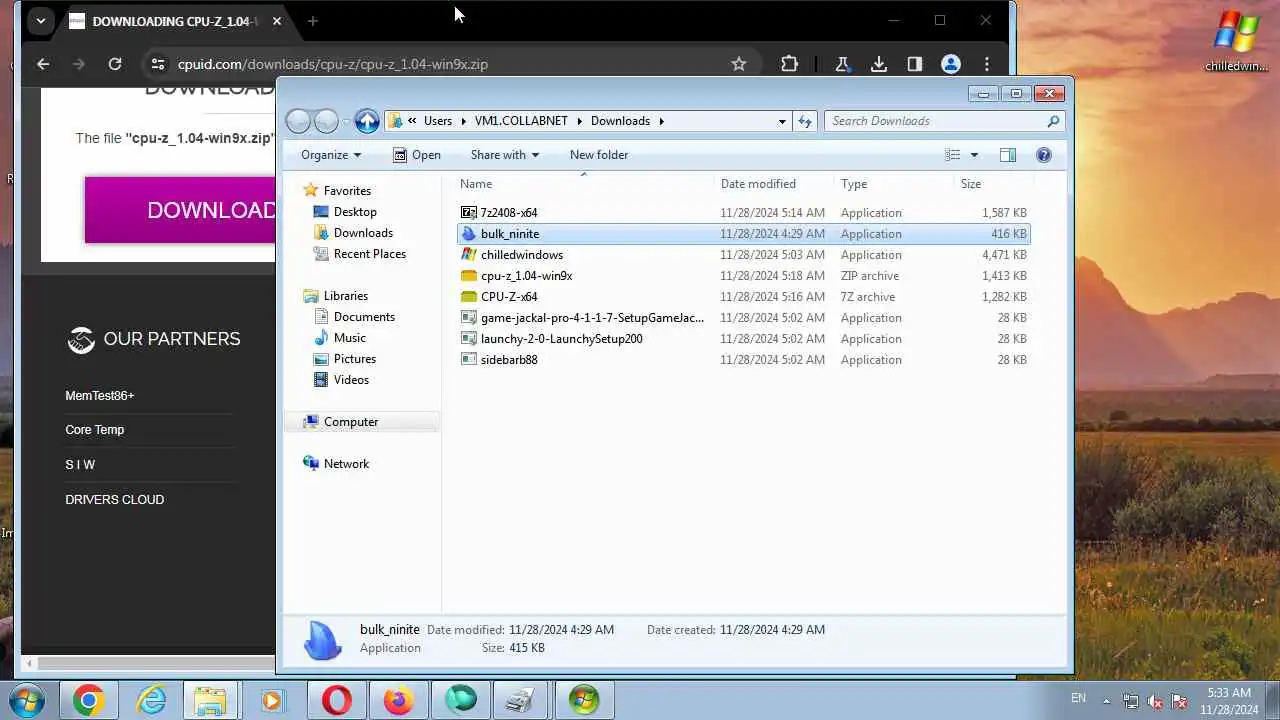The image size is (1280, 720).
Task: Click the Change your view icon
Action: (x=953, y=155)
